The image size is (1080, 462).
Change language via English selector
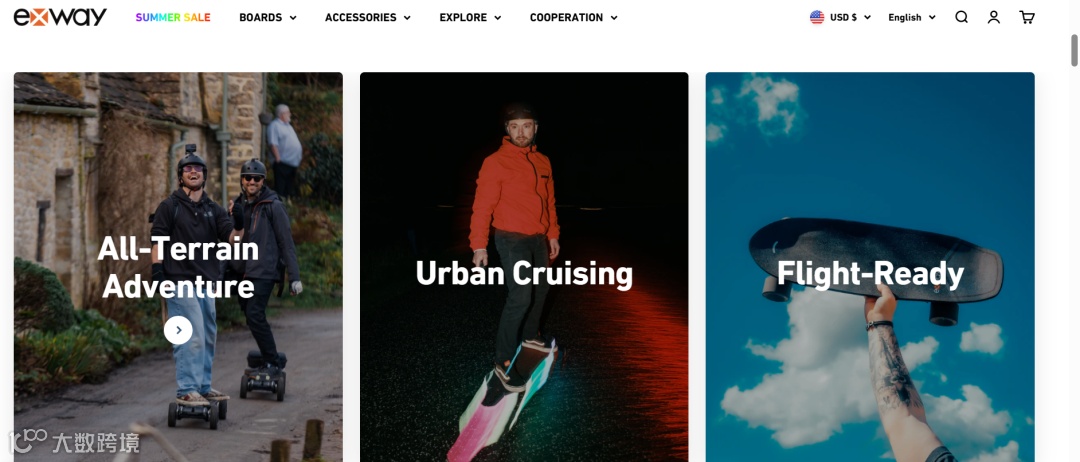(912, 17)
